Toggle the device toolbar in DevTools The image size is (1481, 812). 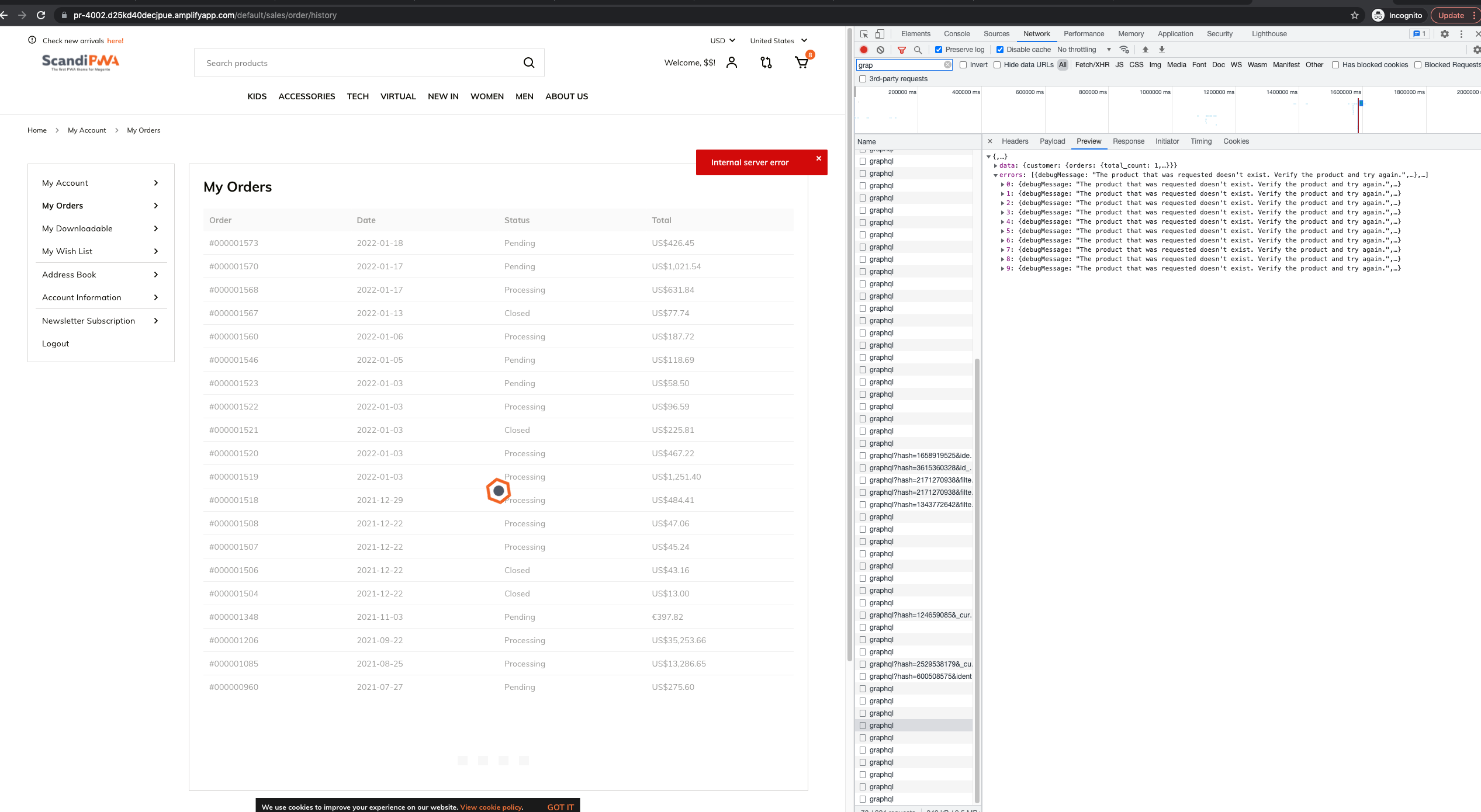(x=880, y=33)
